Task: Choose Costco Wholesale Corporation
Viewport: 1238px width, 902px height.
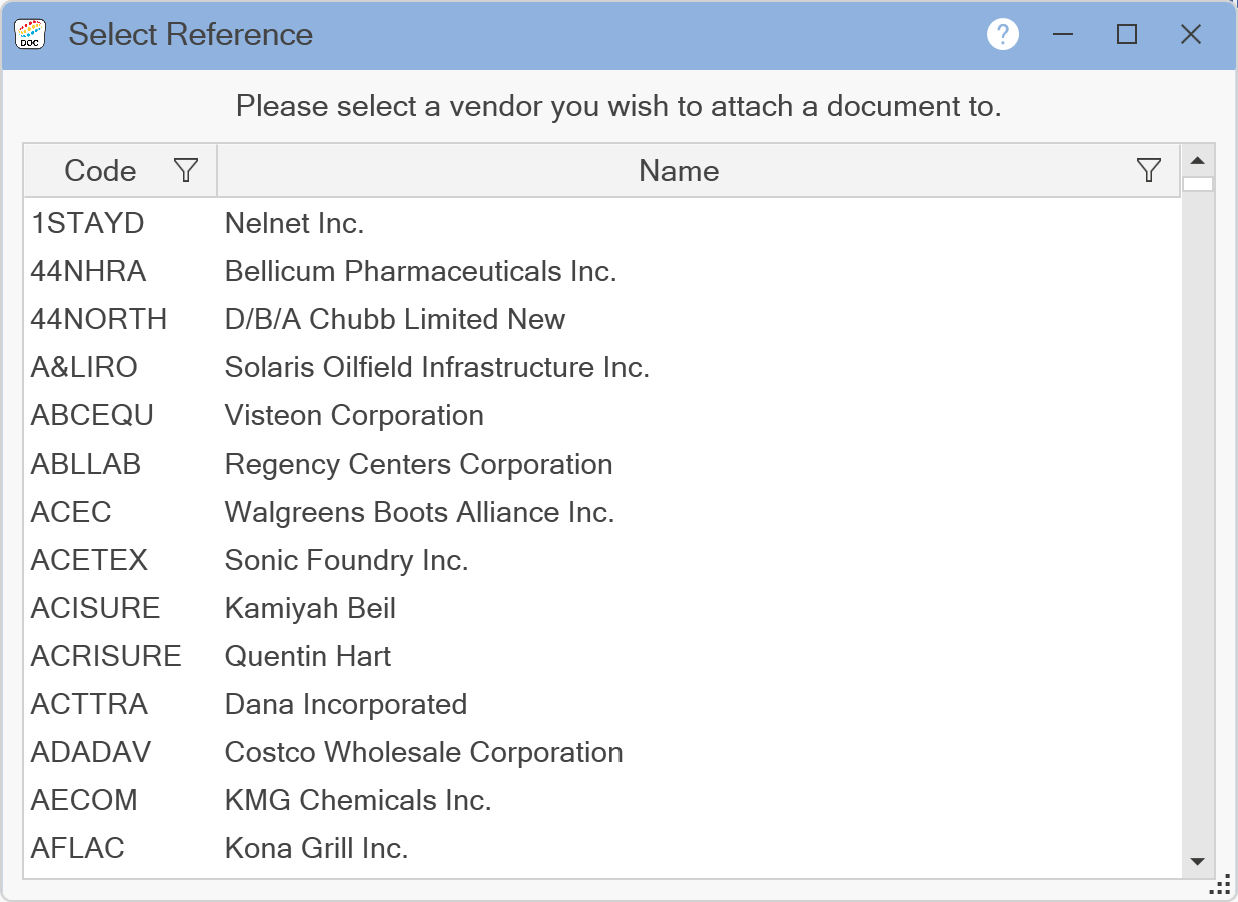Action: (424, 752)
